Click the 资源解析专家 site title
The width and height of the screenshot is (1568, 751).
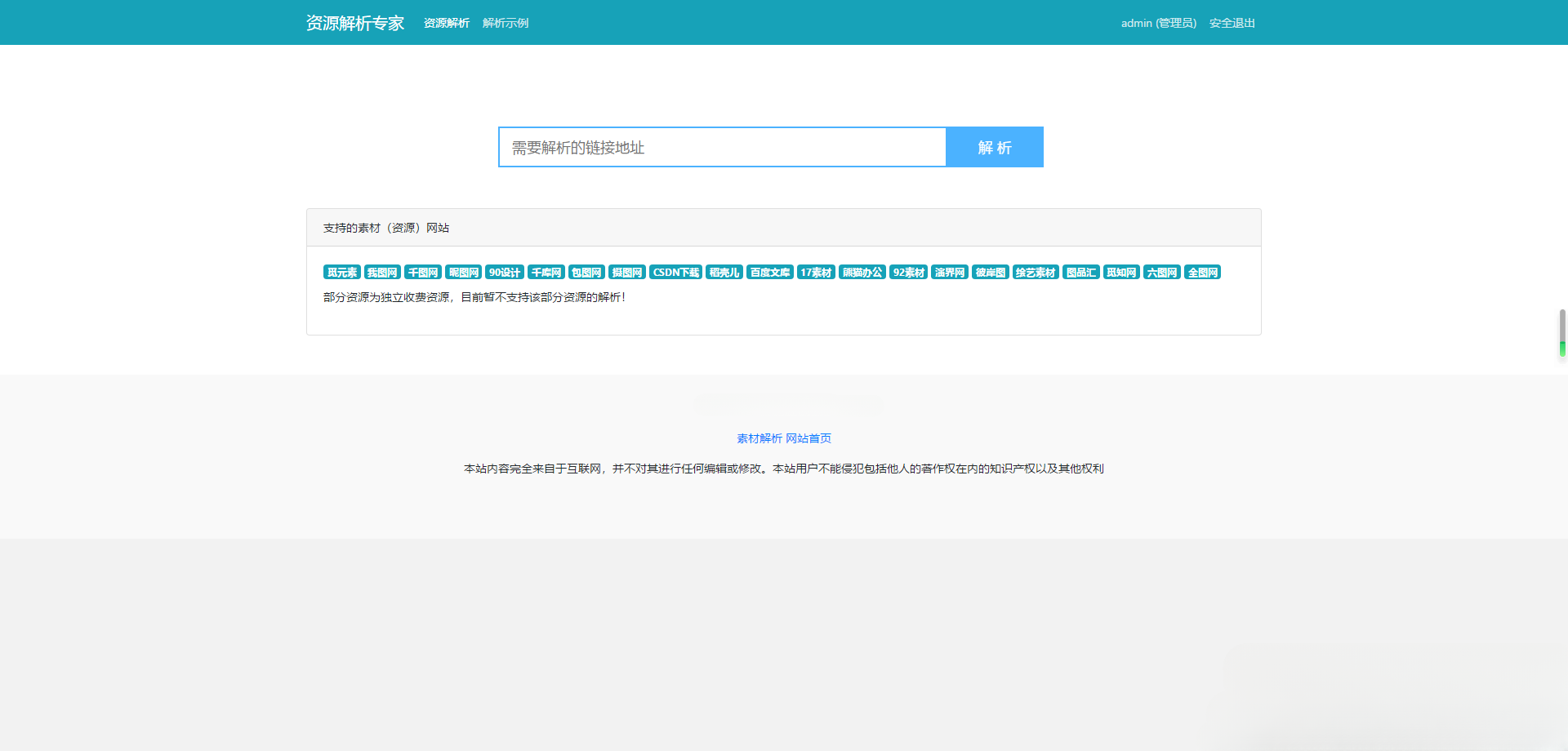coord(354,23)
